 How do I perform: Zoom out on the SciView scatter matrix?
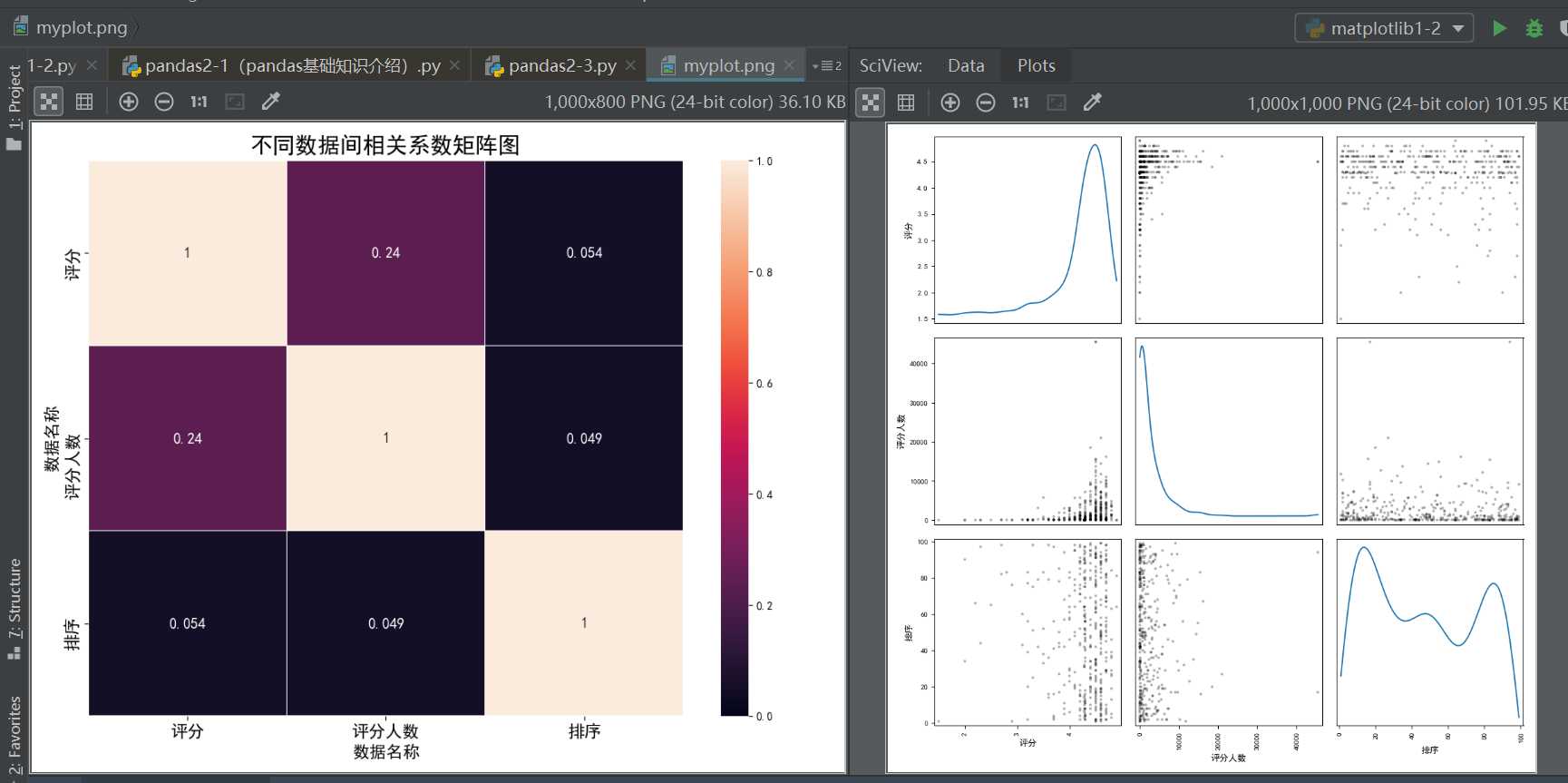pyautogui.click(x=986, y=103)
